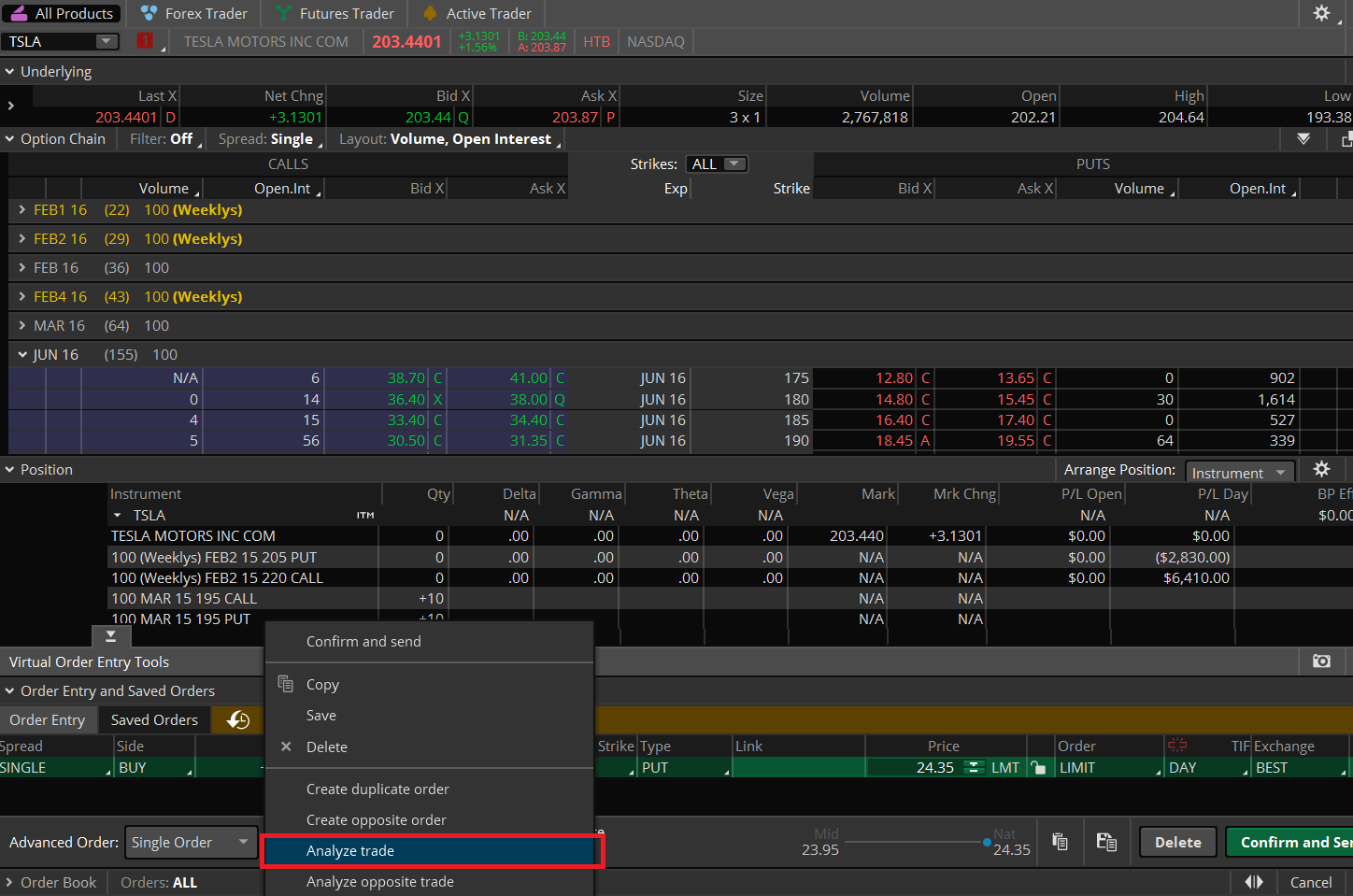Collapse the Option Chain section
The width and height of the screenshot is (1353, 896).
click(x=10, y=138)
